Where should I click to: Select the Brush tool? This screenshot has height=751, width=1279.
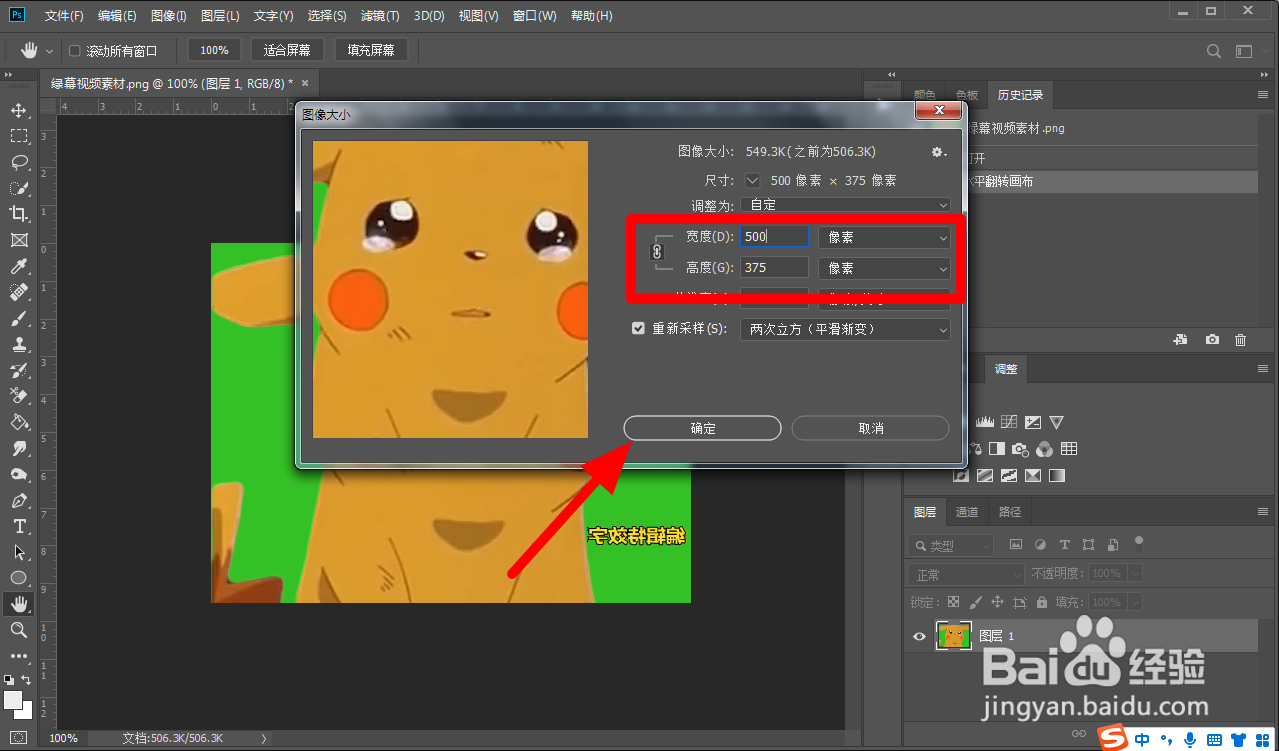pos(18,318)
